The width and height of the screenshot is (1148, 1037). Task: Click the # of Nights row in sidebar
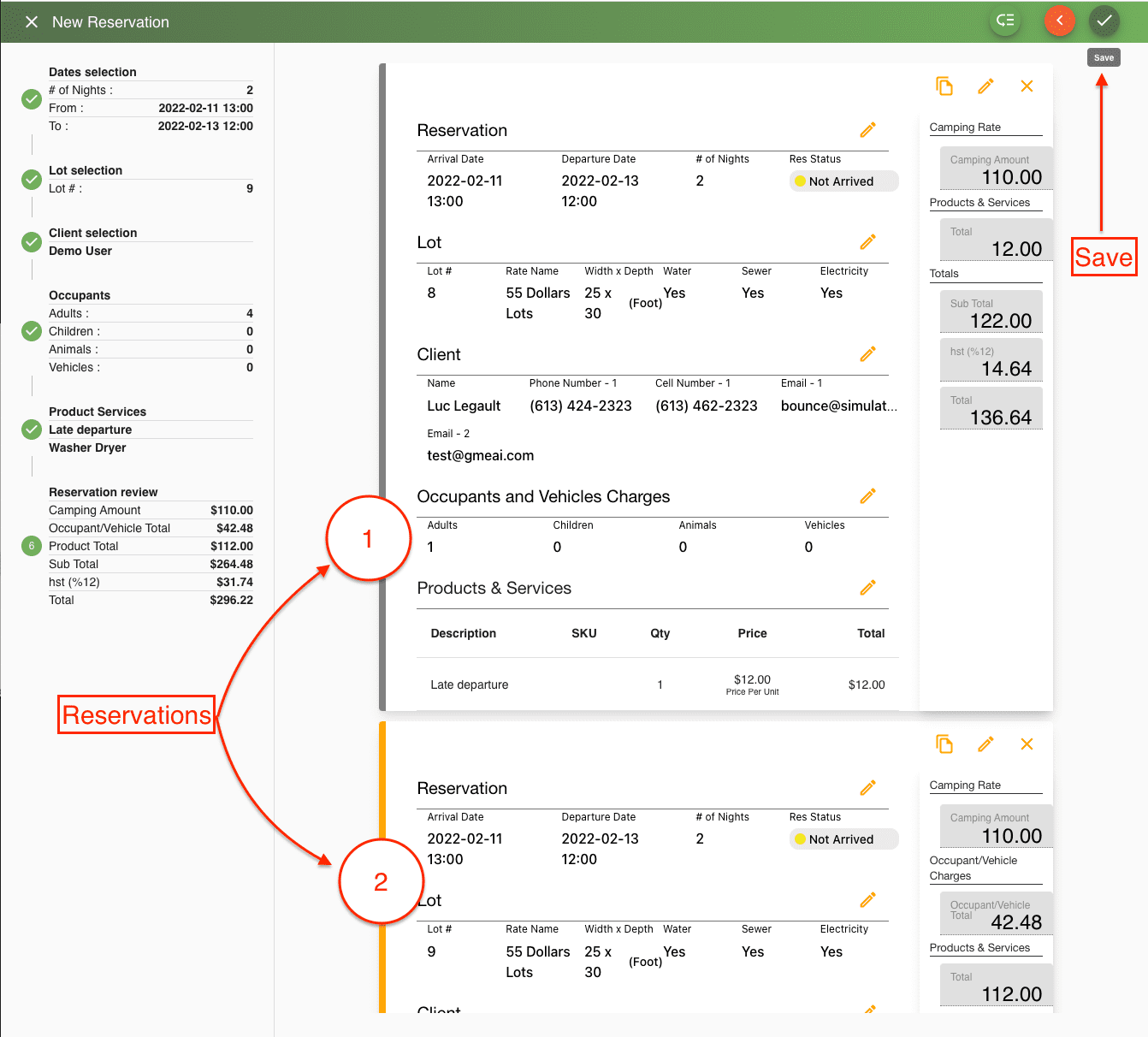[151, 90]
